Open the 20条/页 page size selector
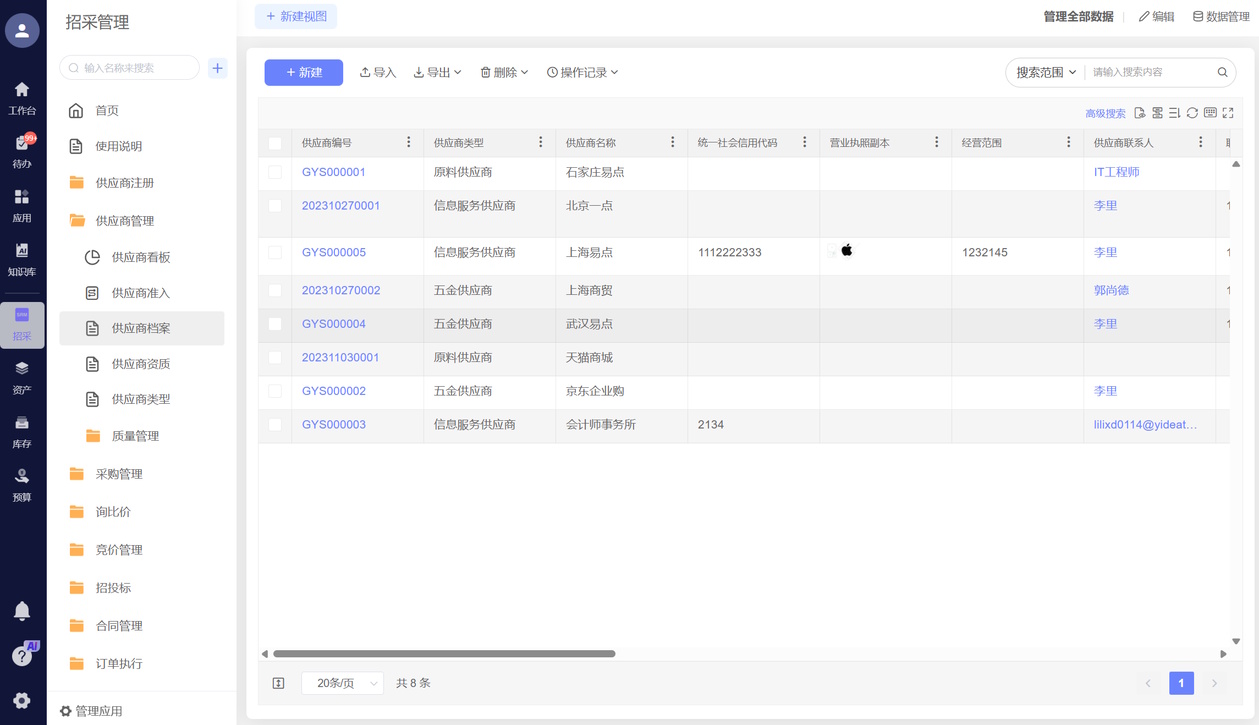1259x725 pixels. coord(342,683)
